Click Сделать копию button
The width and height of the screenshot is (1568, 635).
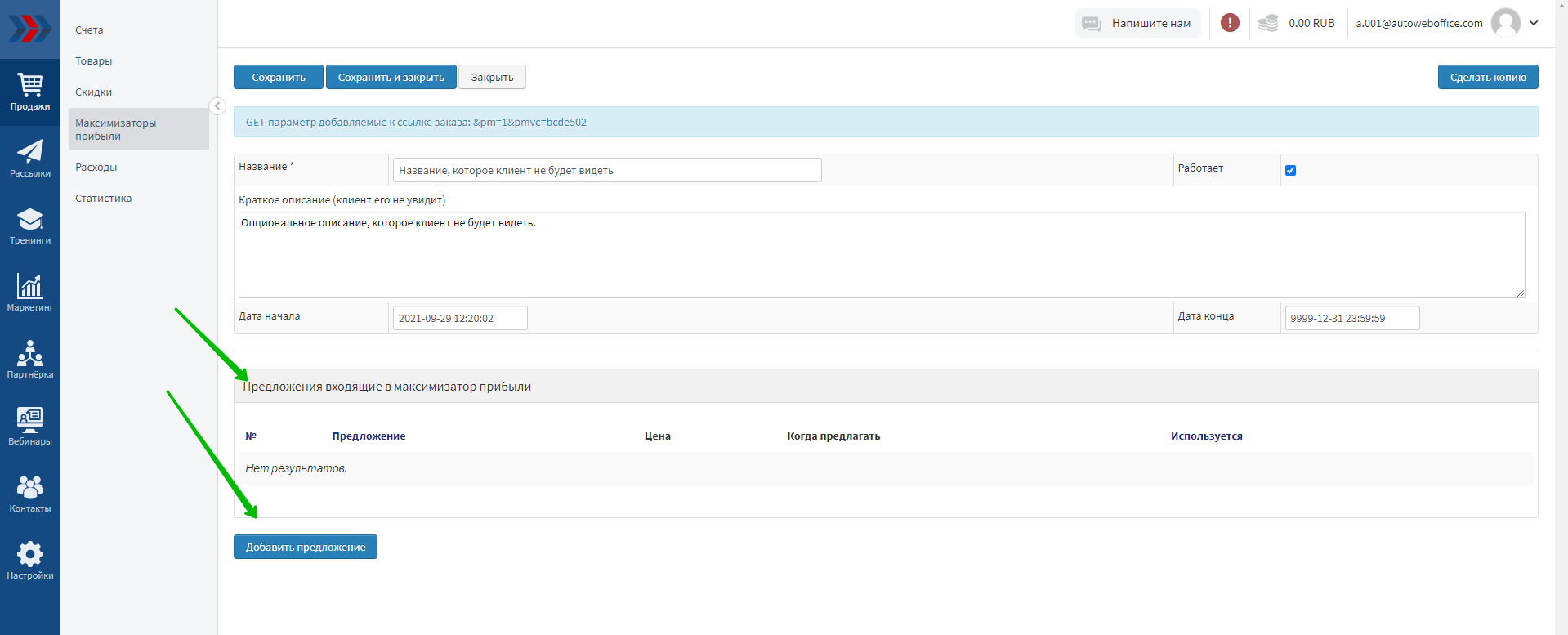click(1487, 77)
